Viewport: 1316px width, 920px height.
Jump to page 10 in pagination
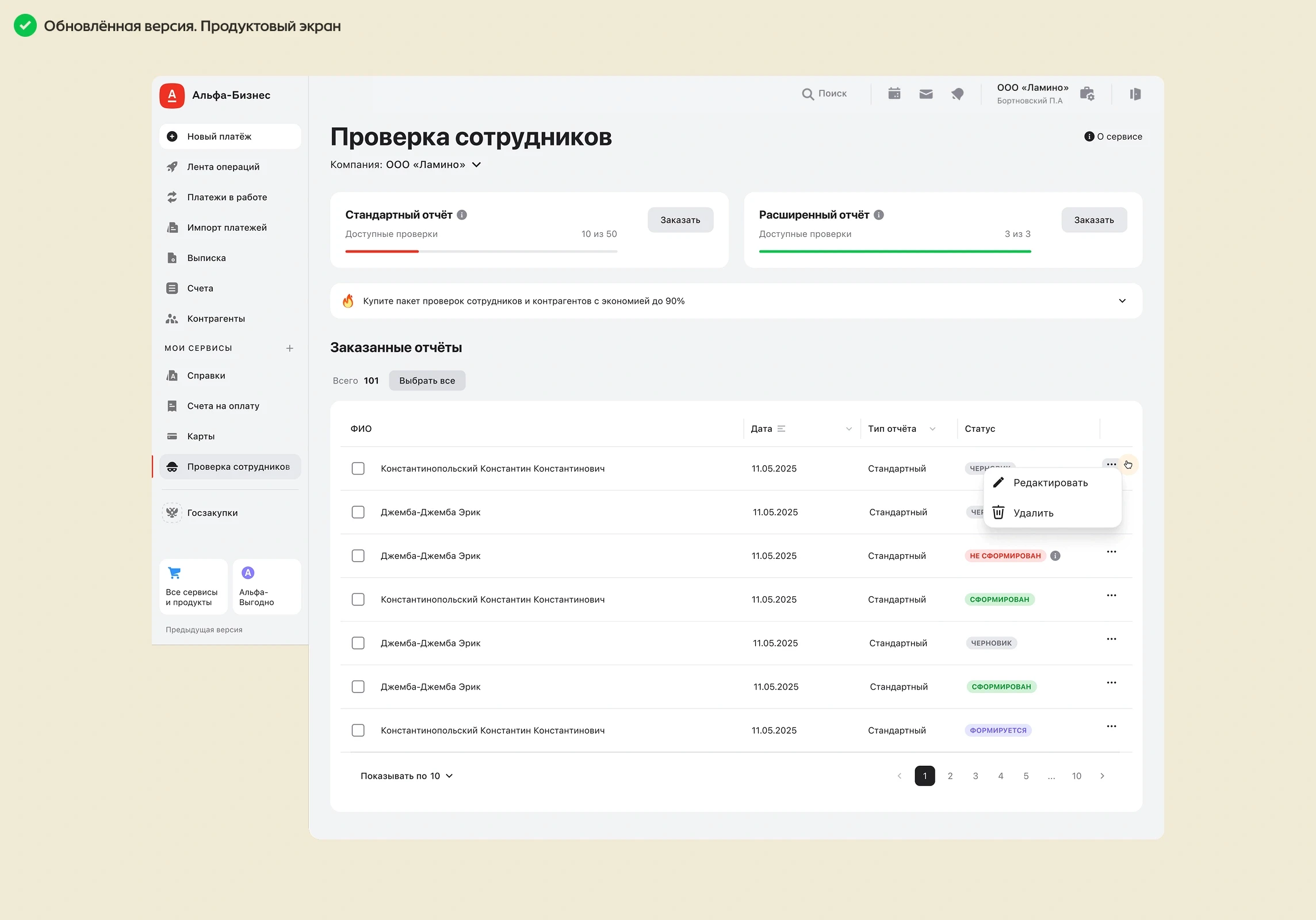pyautogui.click(x=1077, y=776)
